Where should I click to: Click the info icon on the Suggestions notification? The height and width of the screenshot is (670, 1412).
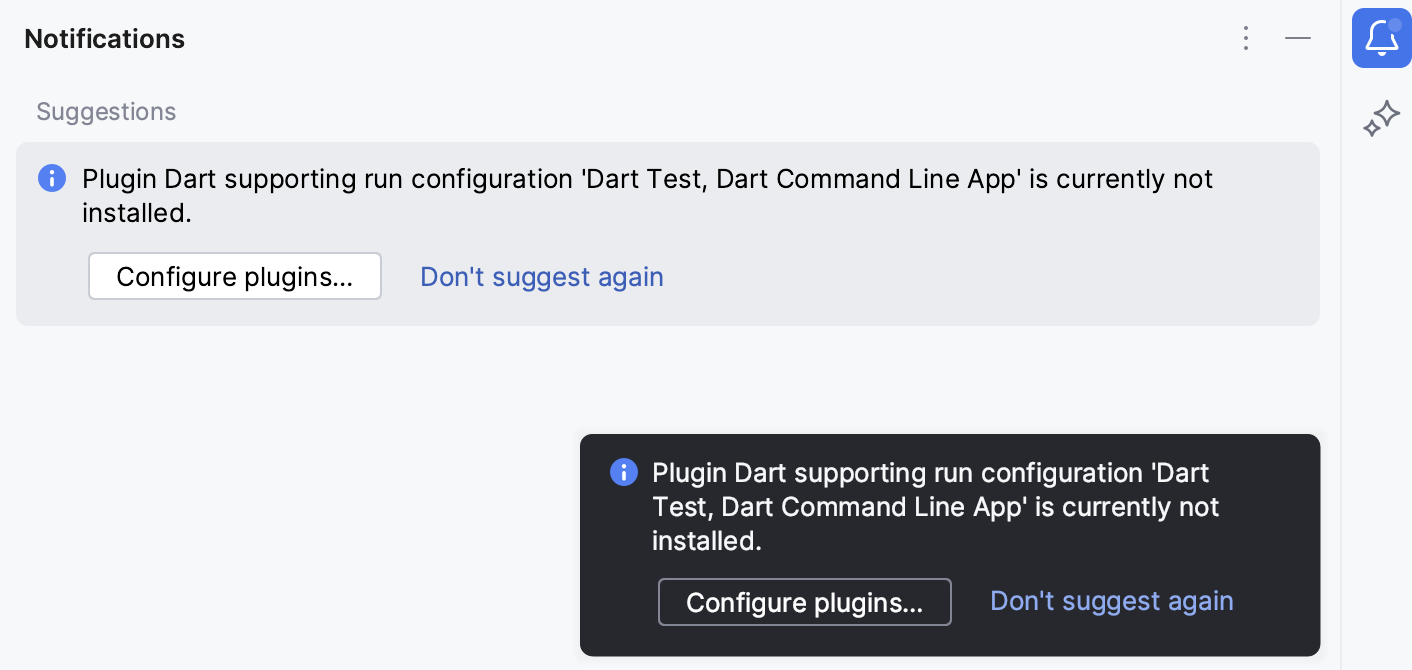click(51, 178)
